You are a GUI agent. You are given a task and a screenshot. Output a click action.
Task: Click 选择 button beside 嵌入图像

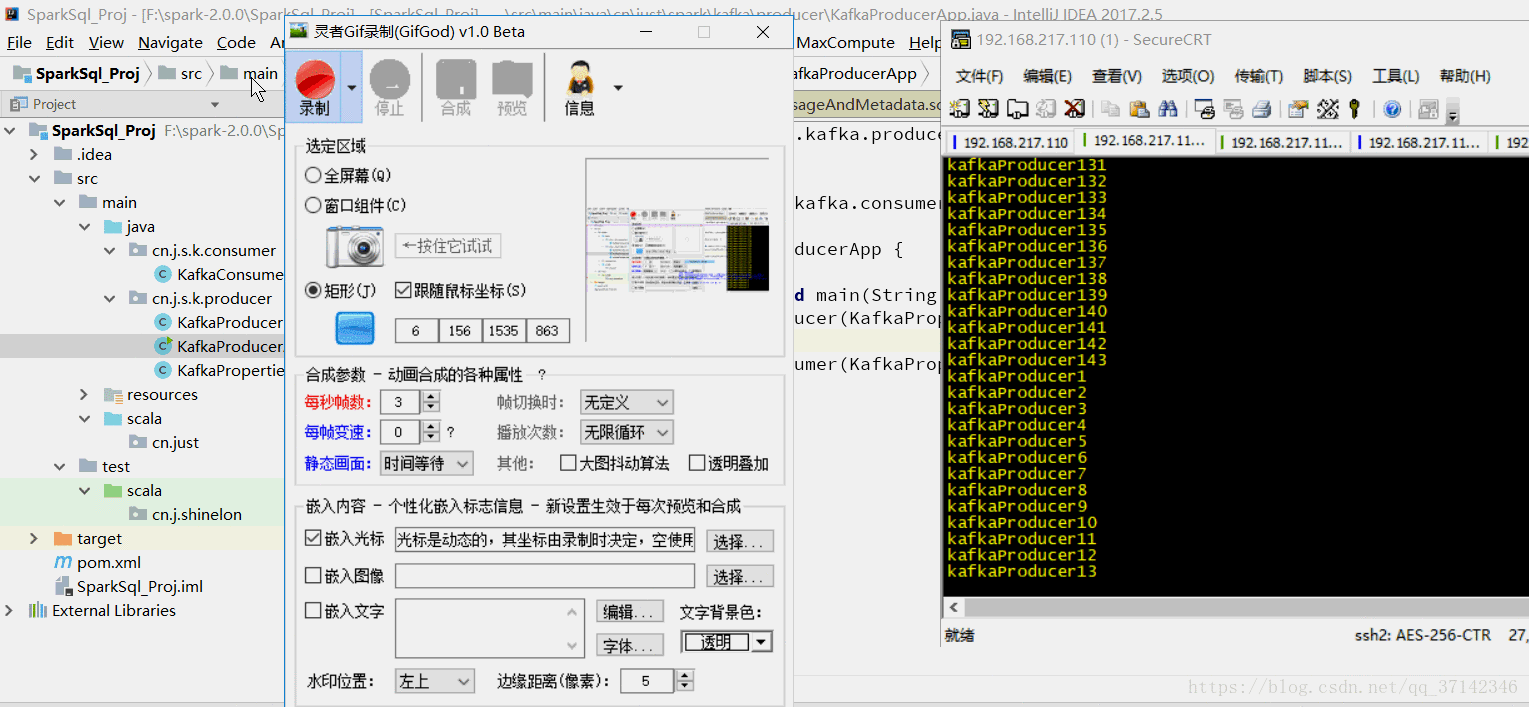pos(740,577)
